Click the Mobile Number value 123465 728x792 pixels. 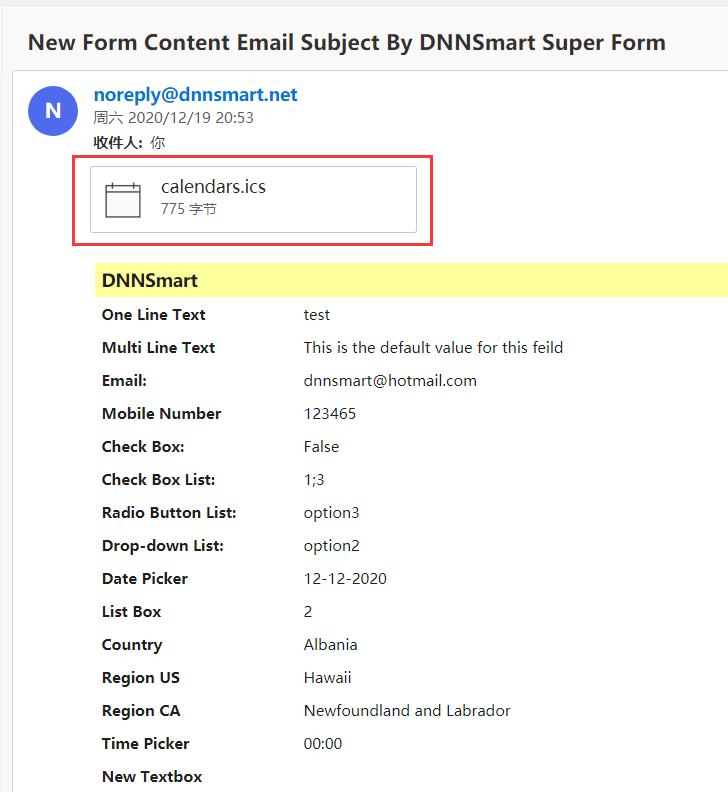click(x=330, y=414)
